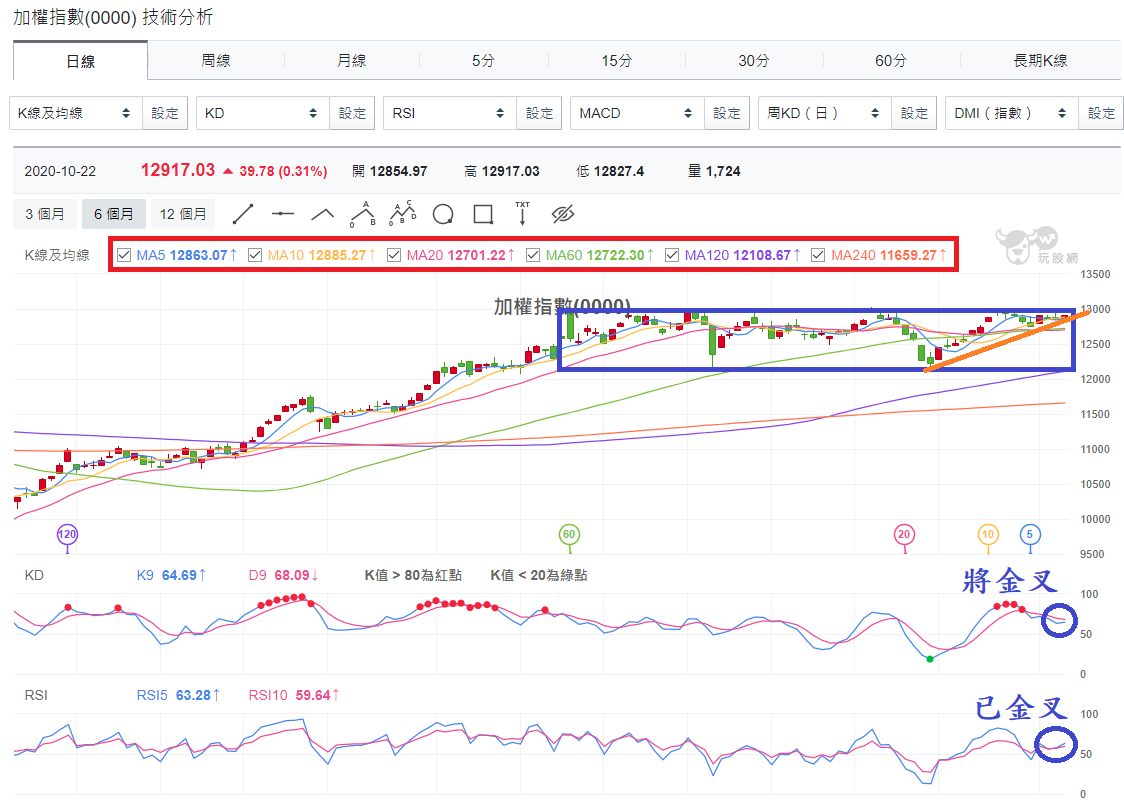The height and width of the screenshot is (802, 1124).
Task: Switch to the 周線 tab
Action: tap(216, 60)
